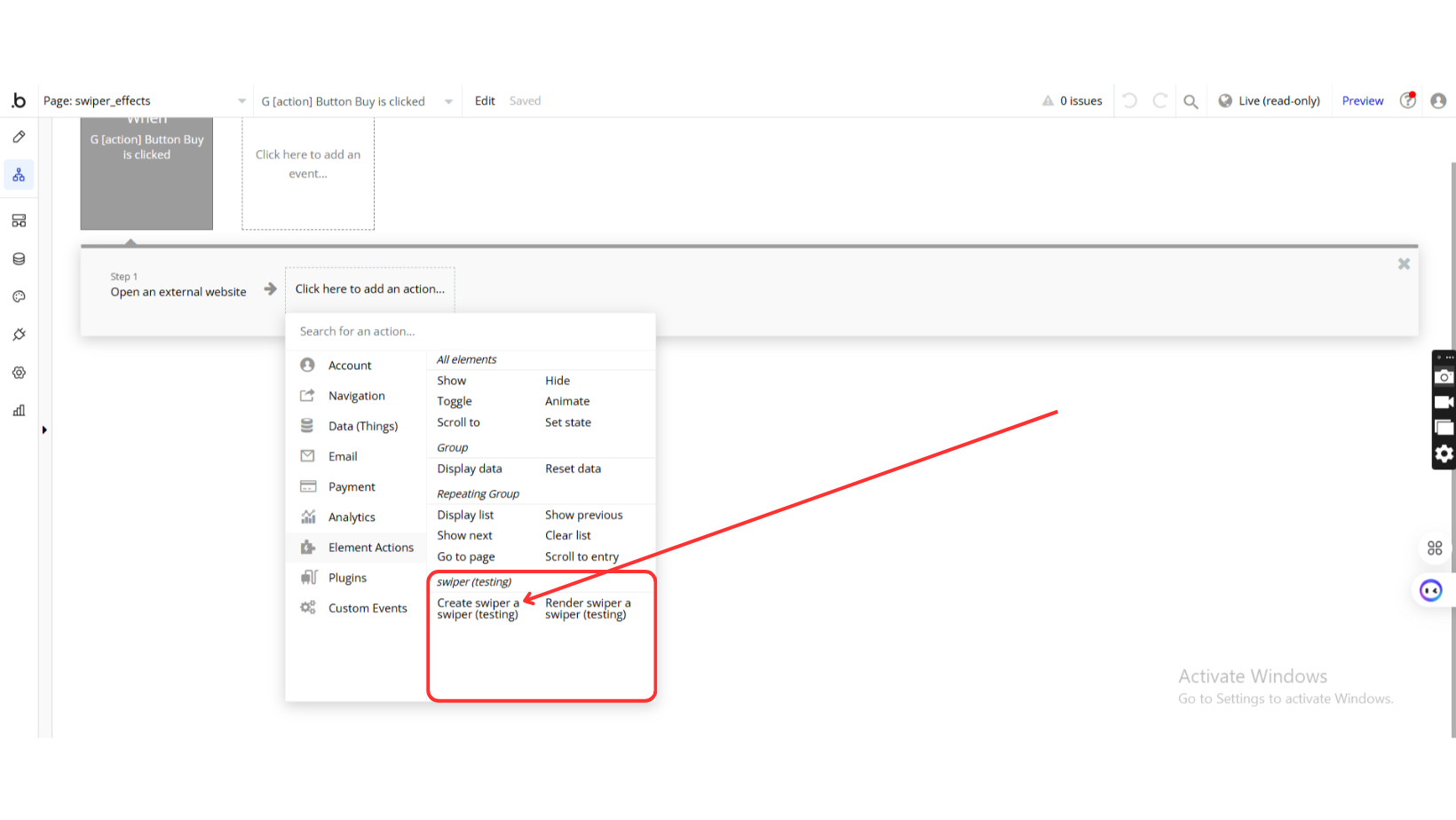Screen dimensions: 1456x820
Task: Open the Logs chart icon in sidebar
Action: point(19,410)
